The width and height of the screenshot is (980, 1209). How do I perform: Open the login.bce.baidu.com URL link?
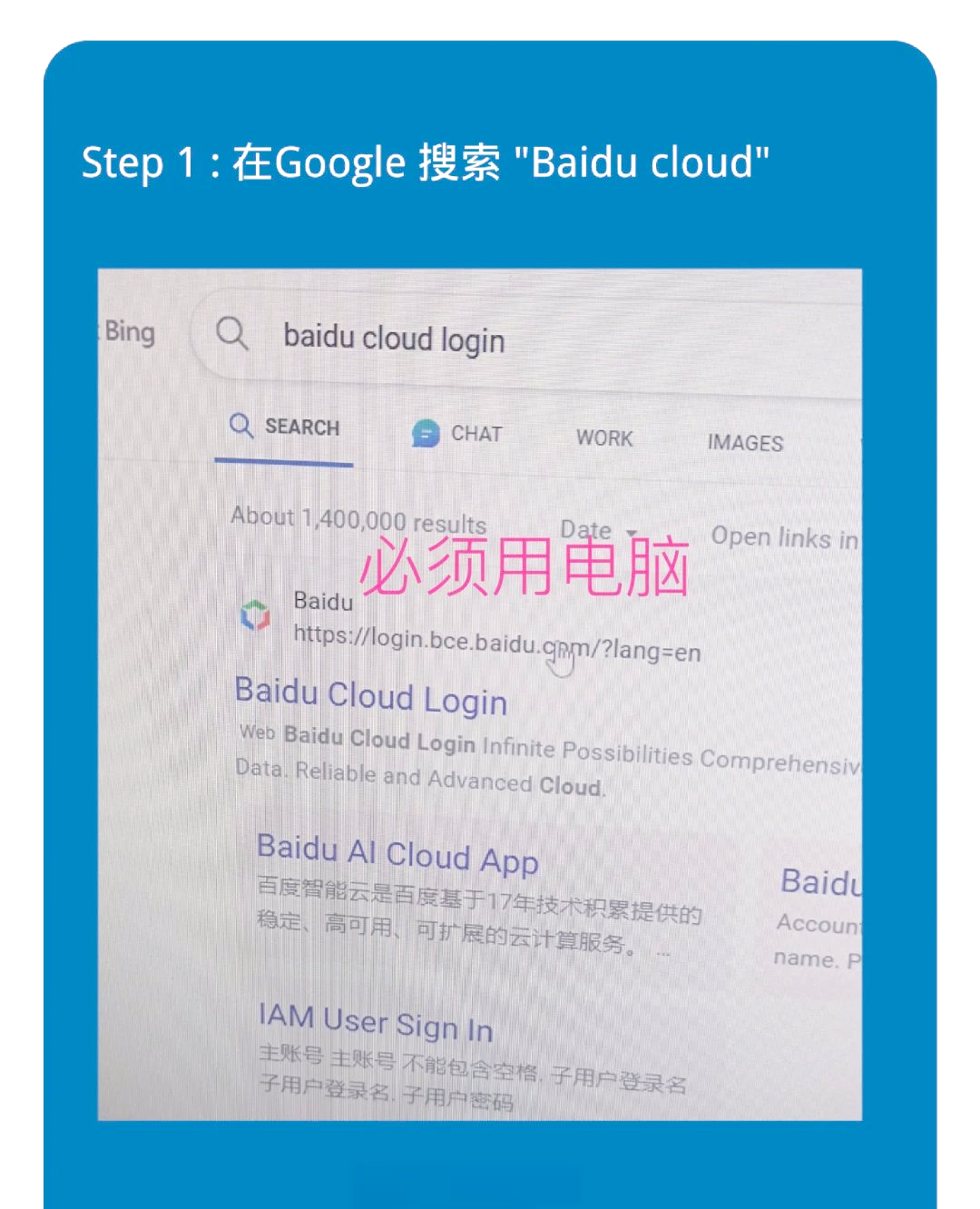pyautogui.click(x=496, y=643)
